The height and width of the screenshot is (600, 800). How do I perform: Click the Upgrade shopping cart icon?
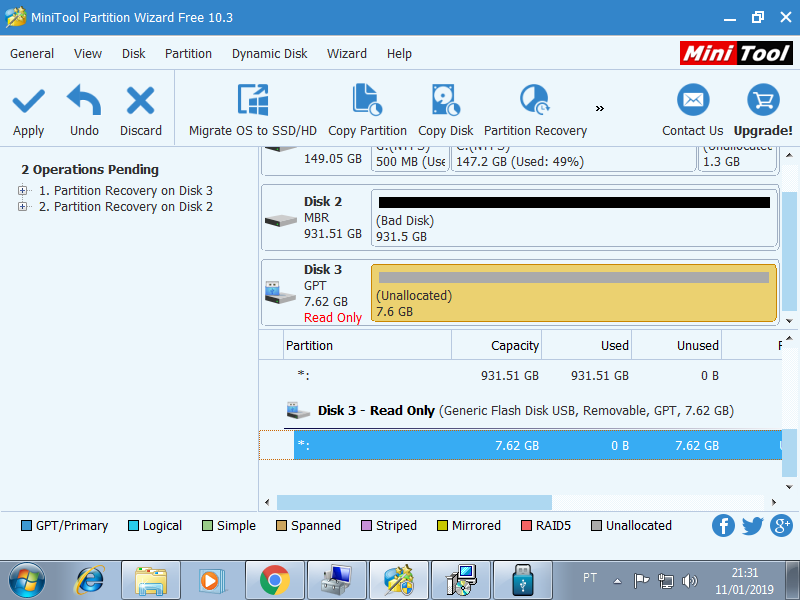(763, 100)
